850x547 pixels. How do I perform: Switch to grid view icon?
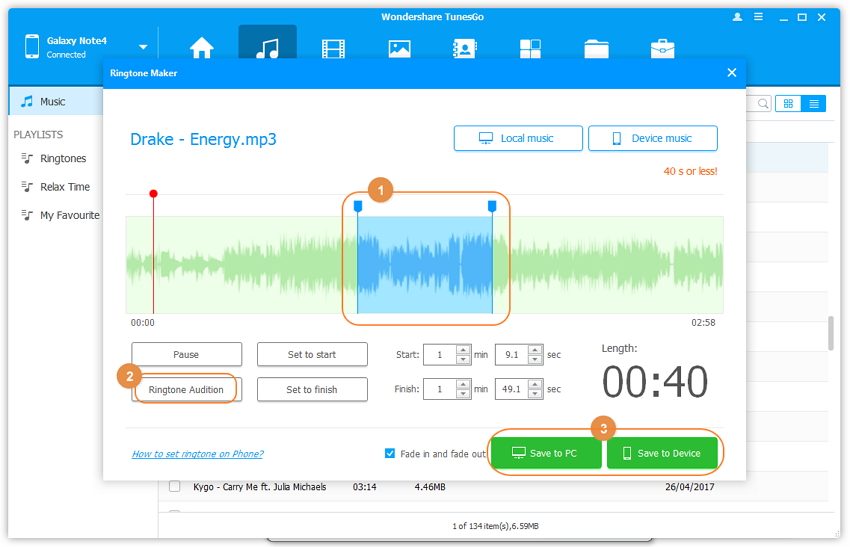click(788, 103)
